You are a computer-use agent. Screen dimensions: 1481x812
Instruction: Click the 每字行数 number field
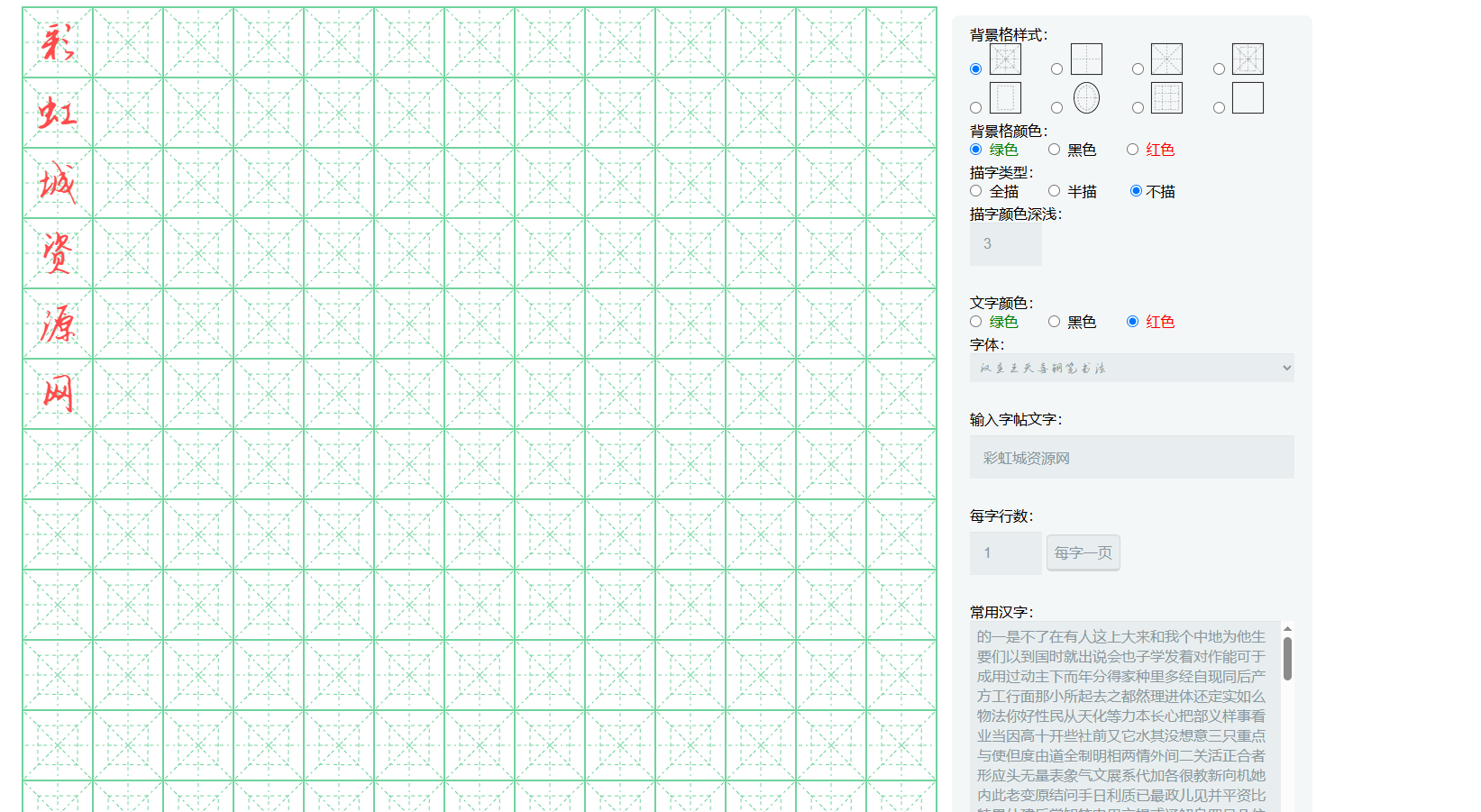(x=1005, y=552)
